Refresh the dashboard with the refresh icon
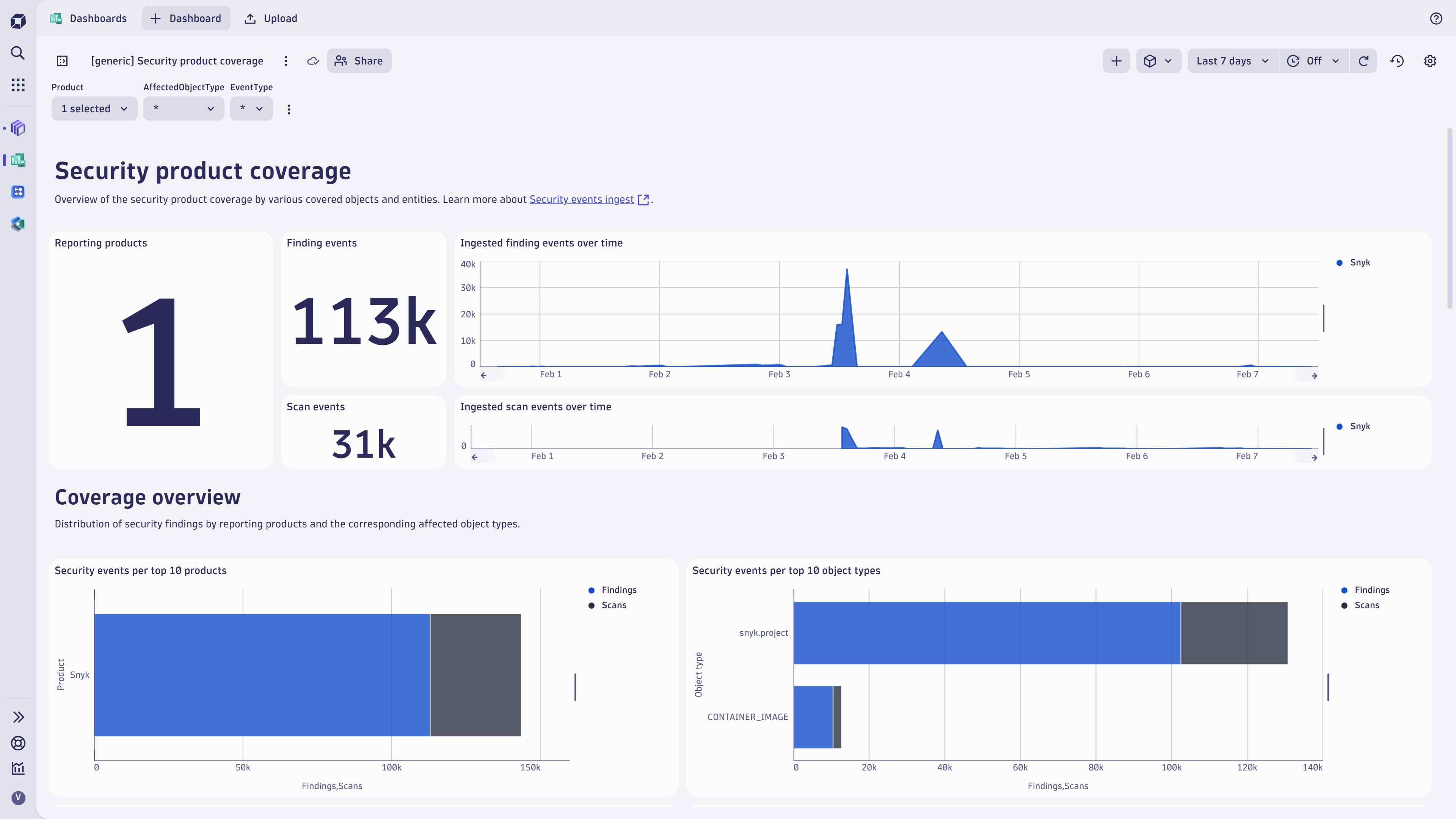The height and width of the screenshot is (819, 1456). (1364, 61)
